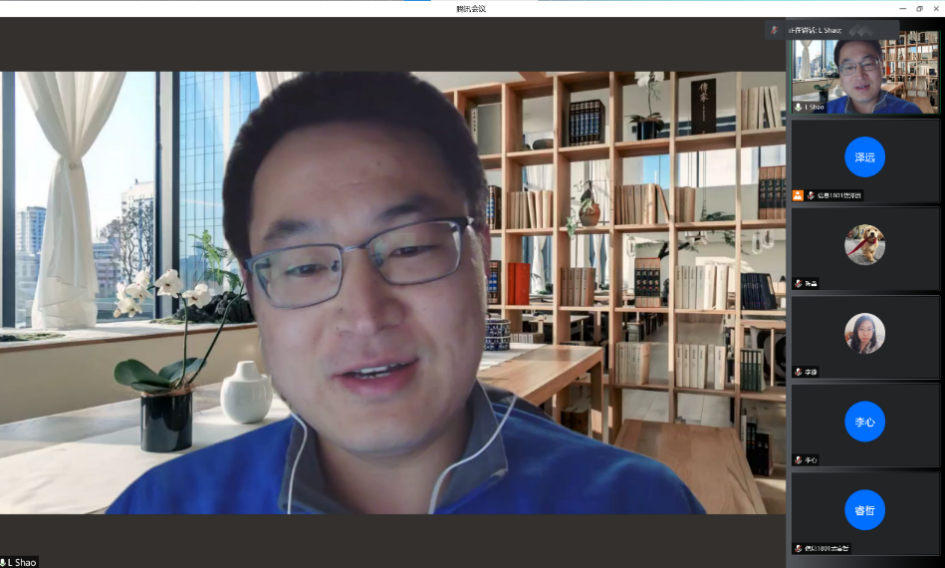The width and height of the screenshot is (945, 568).
Task: Click the 李心 blue avatar circle
Action: pyautogui.click(x=864, y=423)
